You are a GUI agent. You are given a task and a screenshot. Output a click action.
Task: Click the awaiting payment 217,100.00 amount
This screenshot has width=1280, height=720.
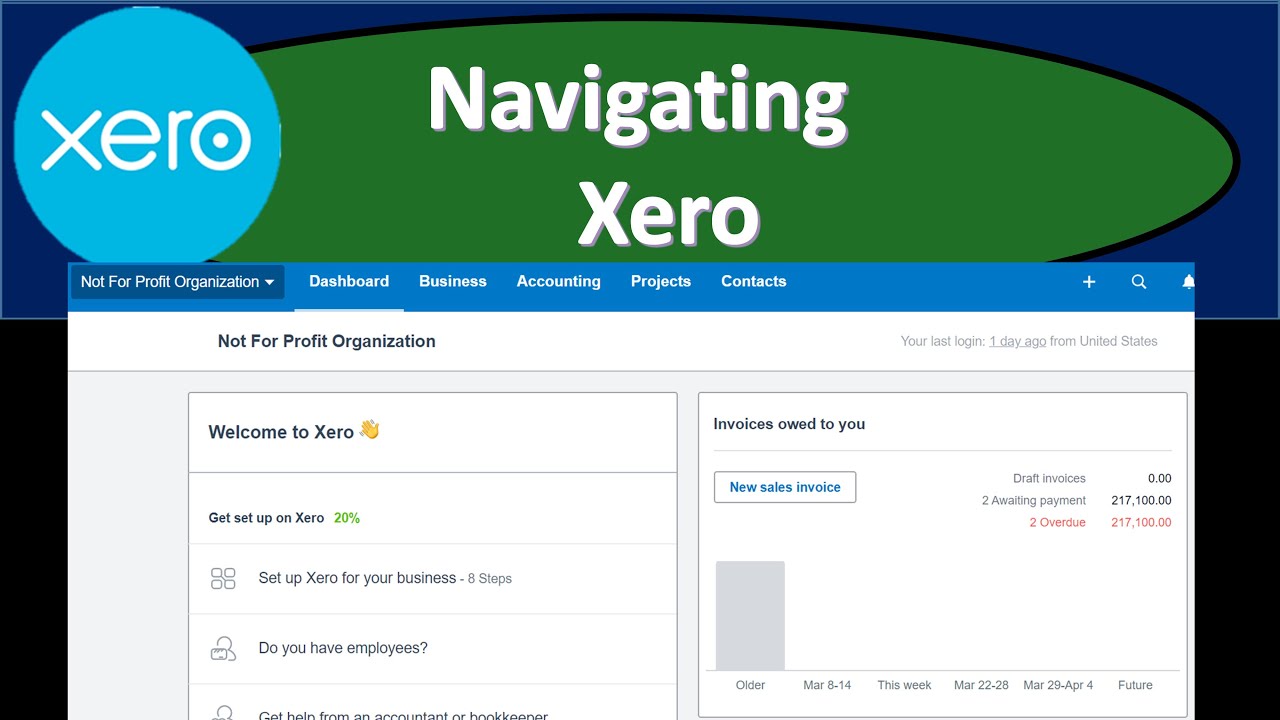(1141, 500)
